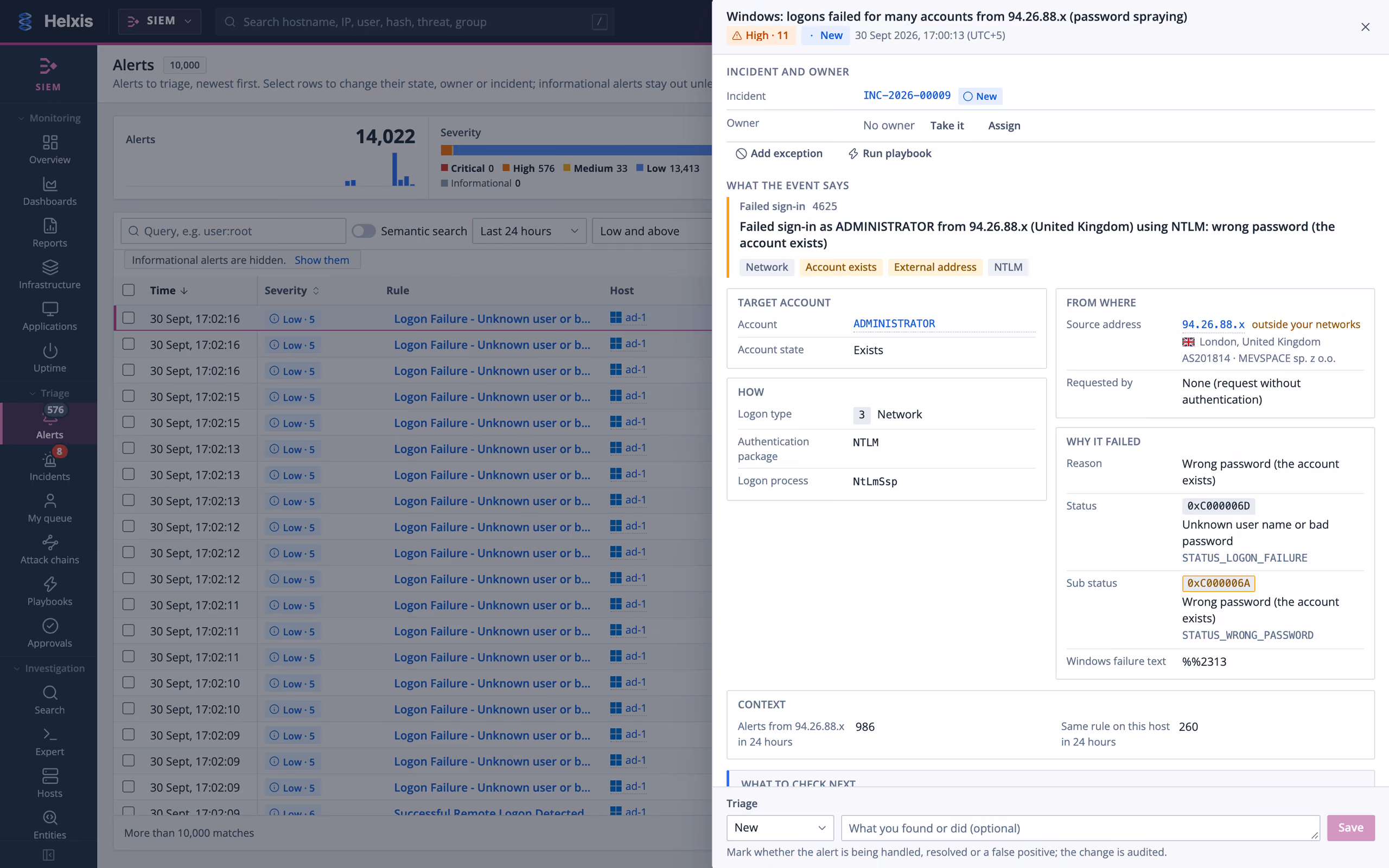The height and width of the screenshot is (868, 1389).
Task: Open Investigation Search in sidebar
Action: [50, 700]
